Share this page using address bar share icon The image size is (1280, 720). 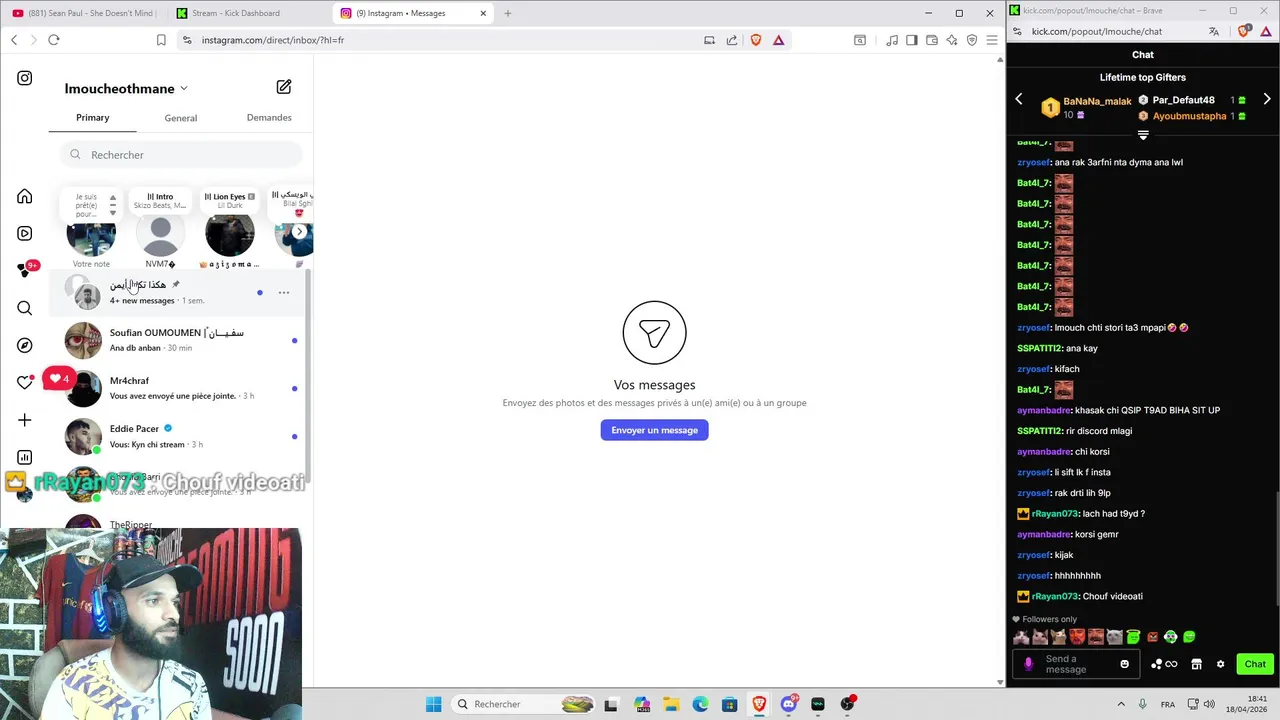tap(732, 40)
